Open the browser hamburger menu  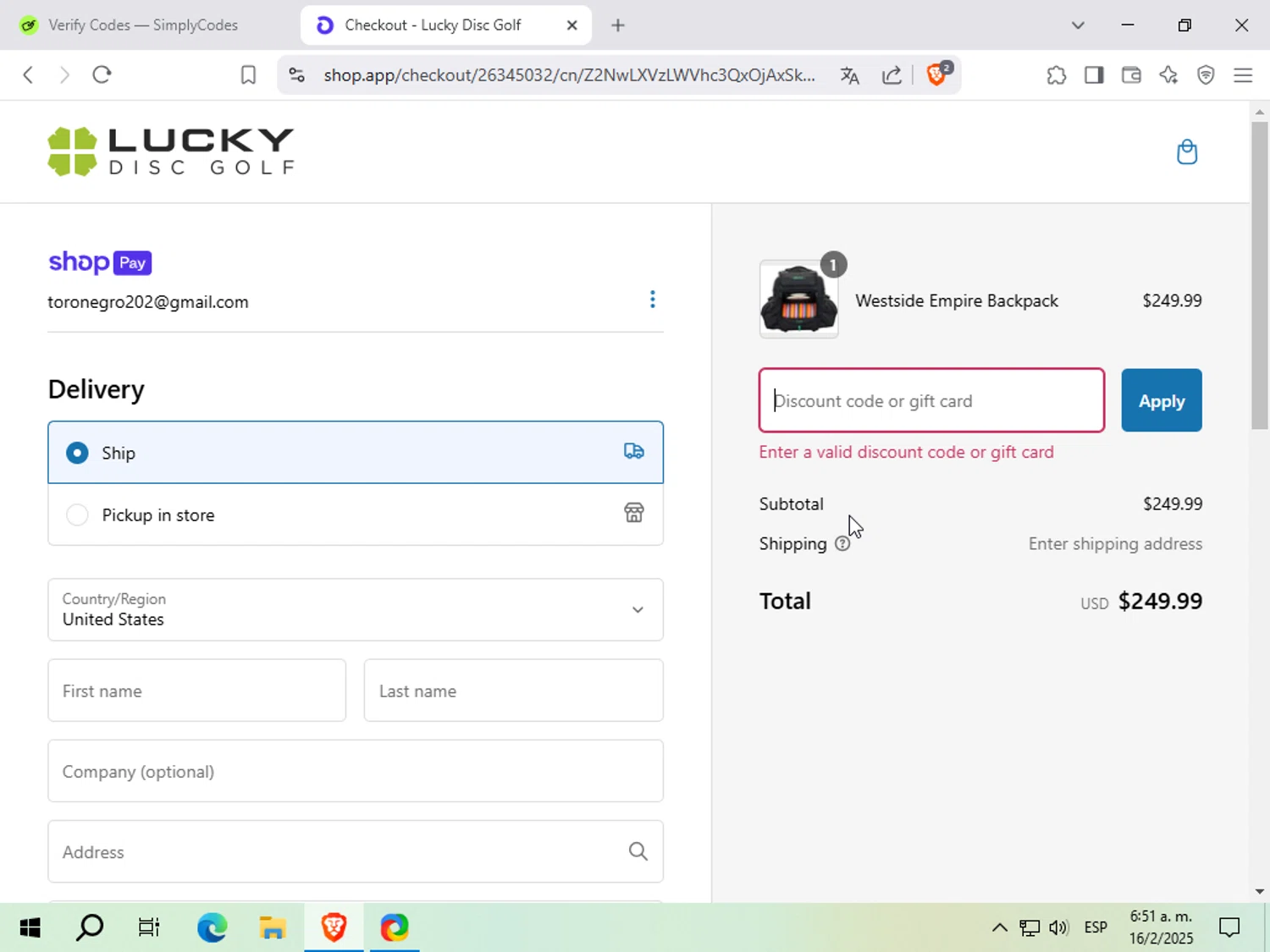pyautogui.click(x=1243, y=75)
